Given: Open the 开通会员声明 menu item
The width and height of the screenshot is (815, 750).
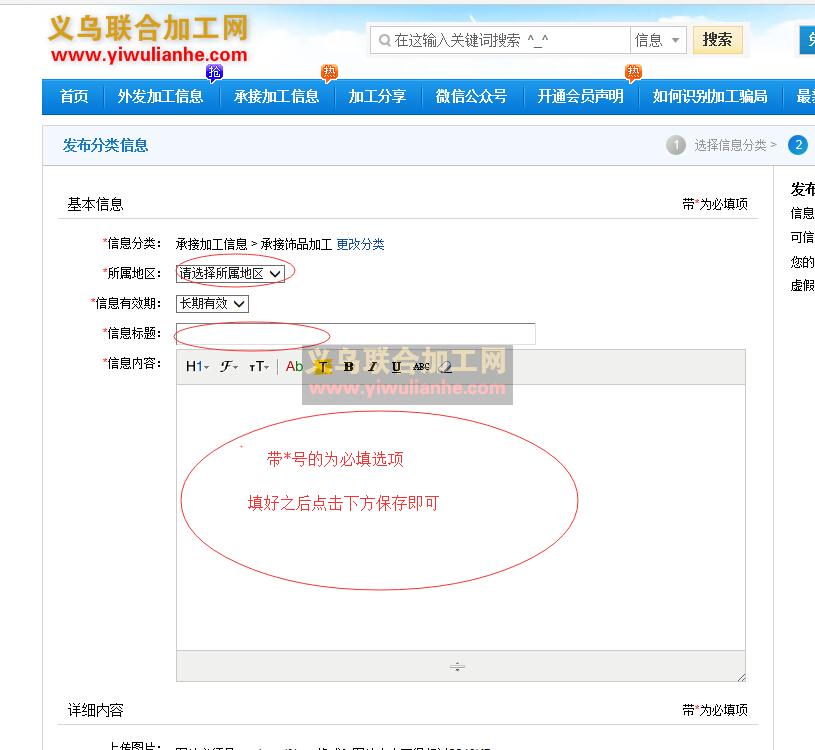Looking at the screenshot, I should coord(580,96).
